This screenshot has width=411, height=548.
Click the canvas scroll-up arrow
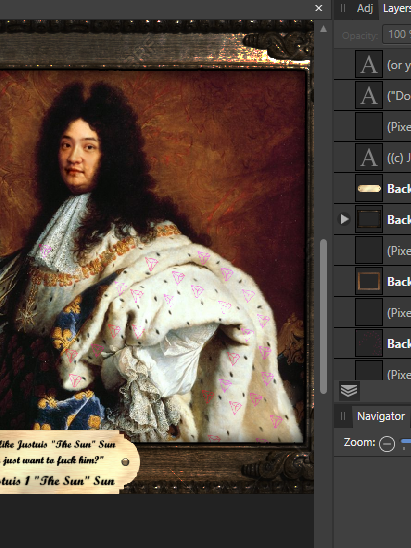324,29
